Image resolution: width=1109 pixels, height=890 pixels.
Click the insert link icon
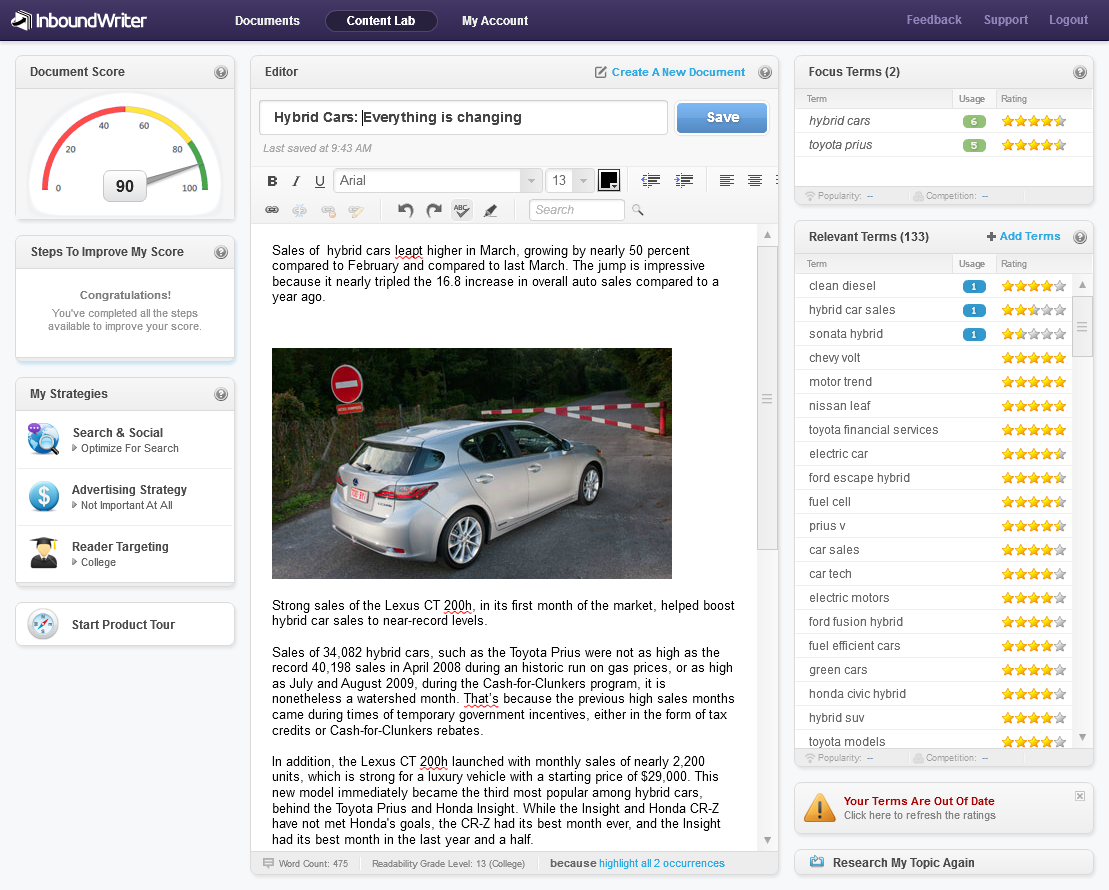pos(272,210)
